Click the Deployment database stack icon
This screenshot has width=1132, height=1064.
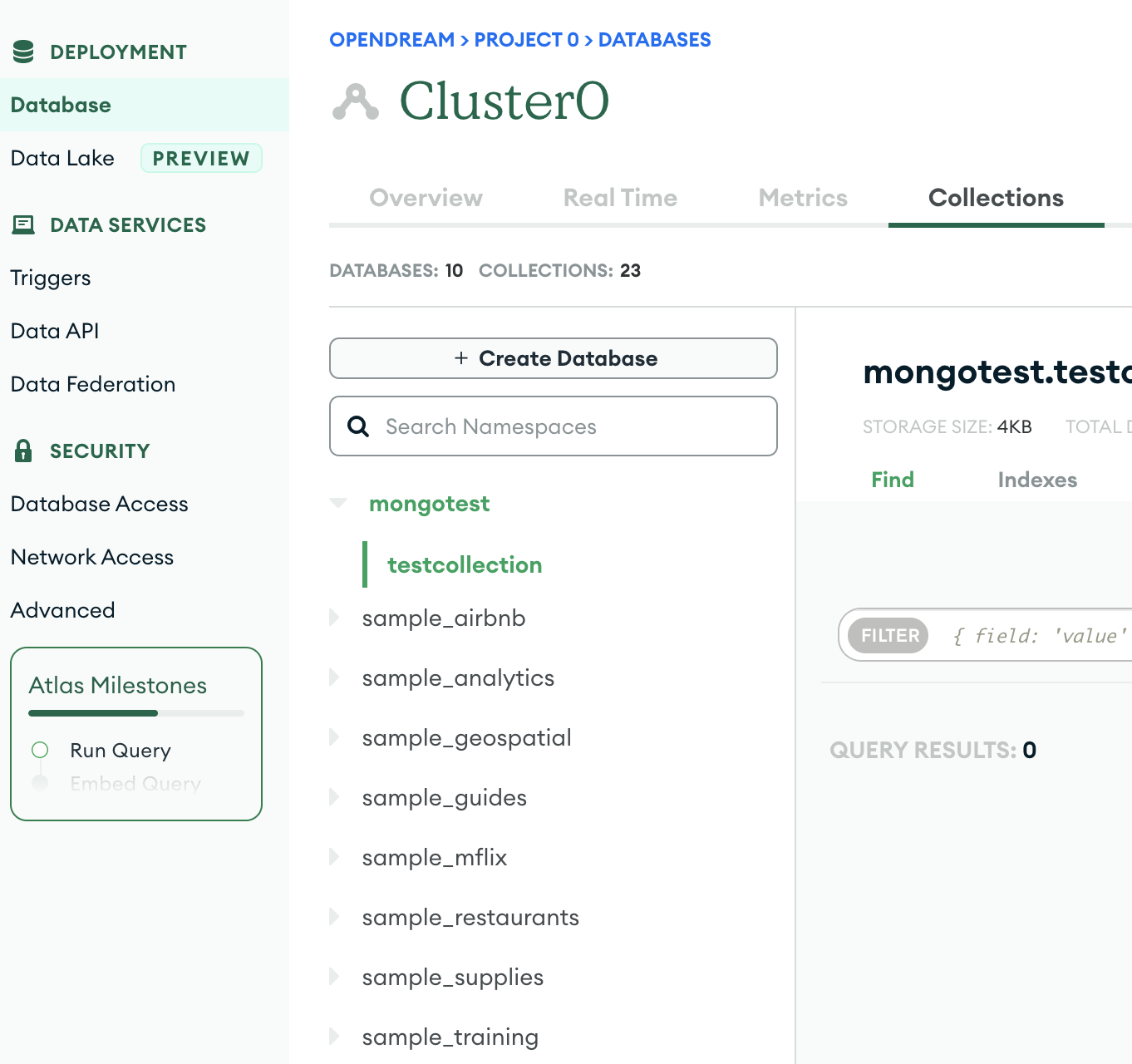23,52
